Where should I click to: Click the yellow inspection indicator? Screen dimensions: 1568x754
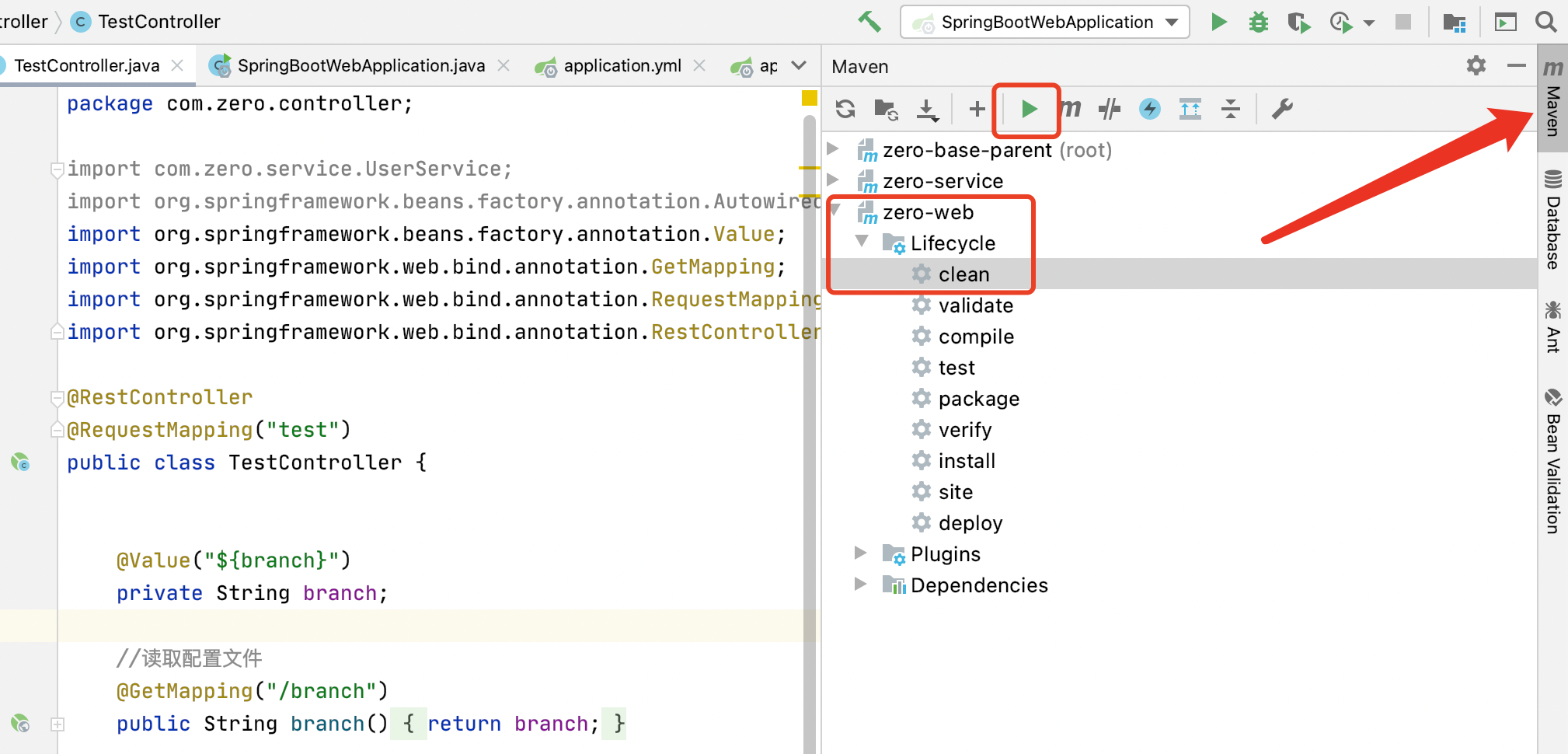pos(809,98)
